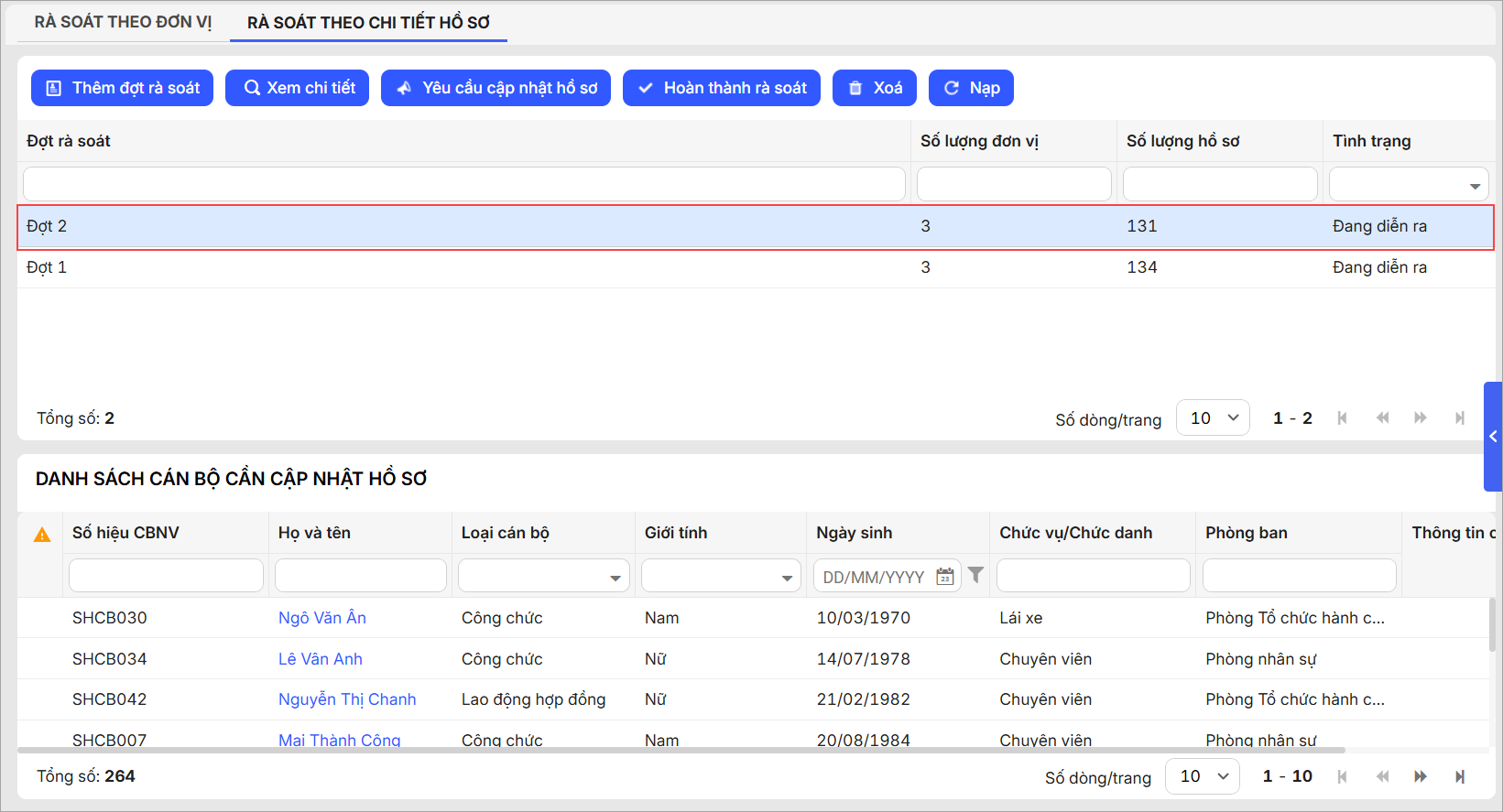
Task: Click the Xoá delete button
Action: [874, 88]
